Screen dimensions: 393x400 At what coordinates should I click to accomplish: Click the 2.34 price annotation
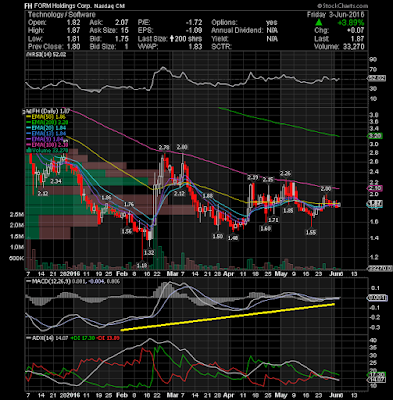(56, 181)
